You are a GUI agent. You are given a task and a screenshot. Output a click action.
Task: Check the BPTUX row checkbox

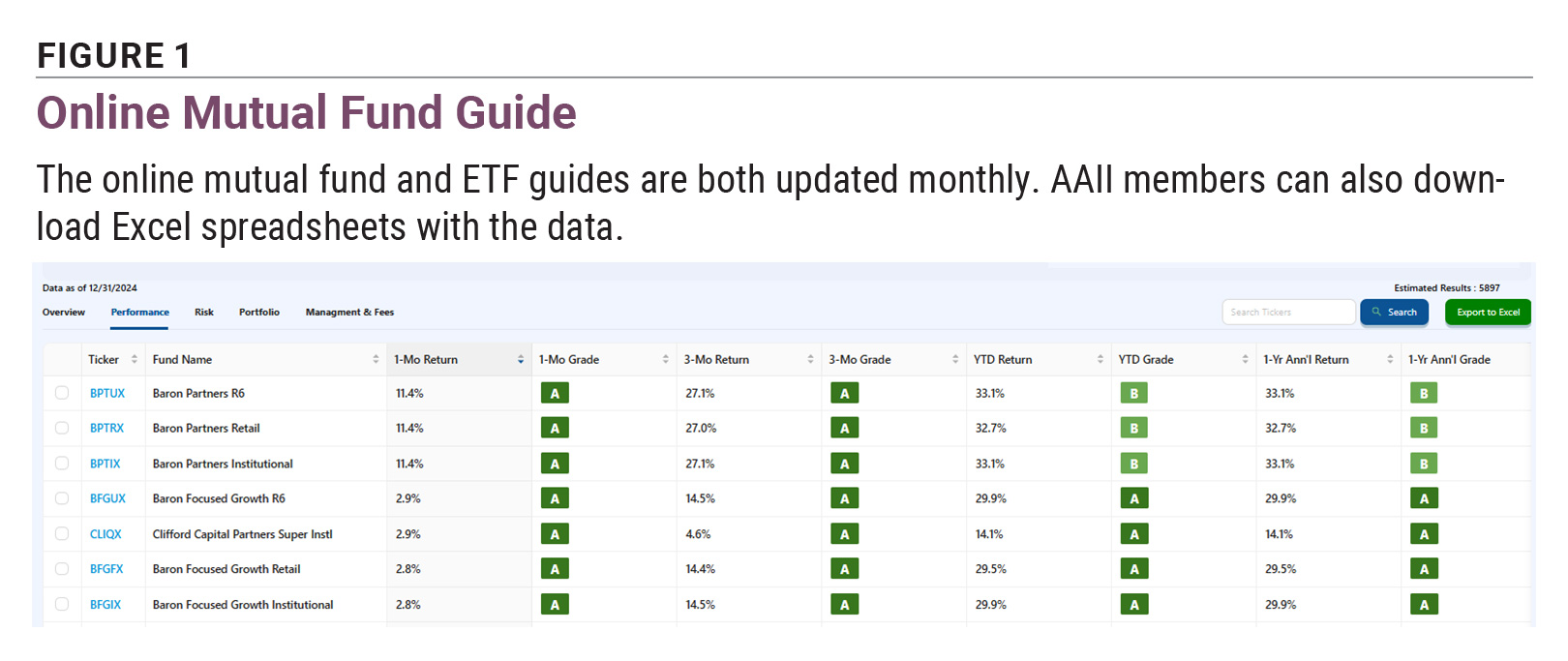(62, 393)
